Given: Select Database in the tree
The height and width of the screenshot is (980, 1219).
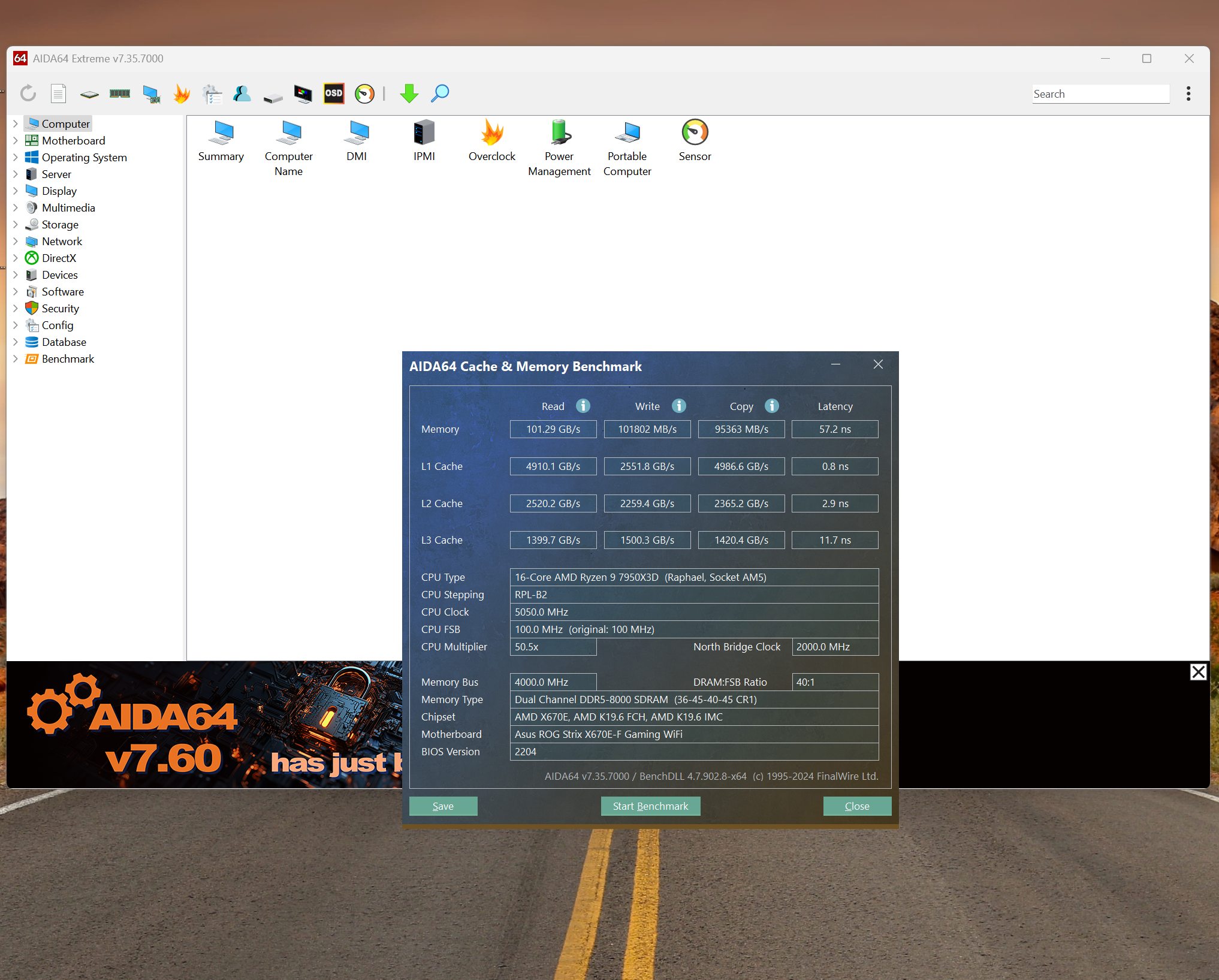Looking at the screenshot, I should coord(64,342).
